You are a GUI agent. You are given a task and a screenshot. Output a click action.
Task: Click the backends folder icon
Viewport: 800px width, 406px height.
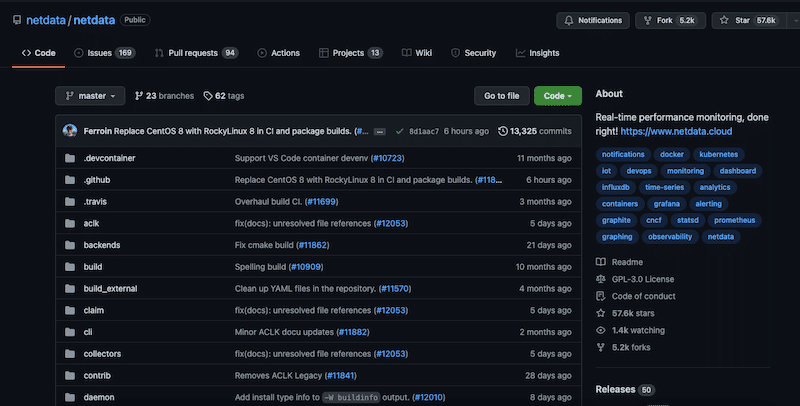pyautogui.click(x=70, y=245)
